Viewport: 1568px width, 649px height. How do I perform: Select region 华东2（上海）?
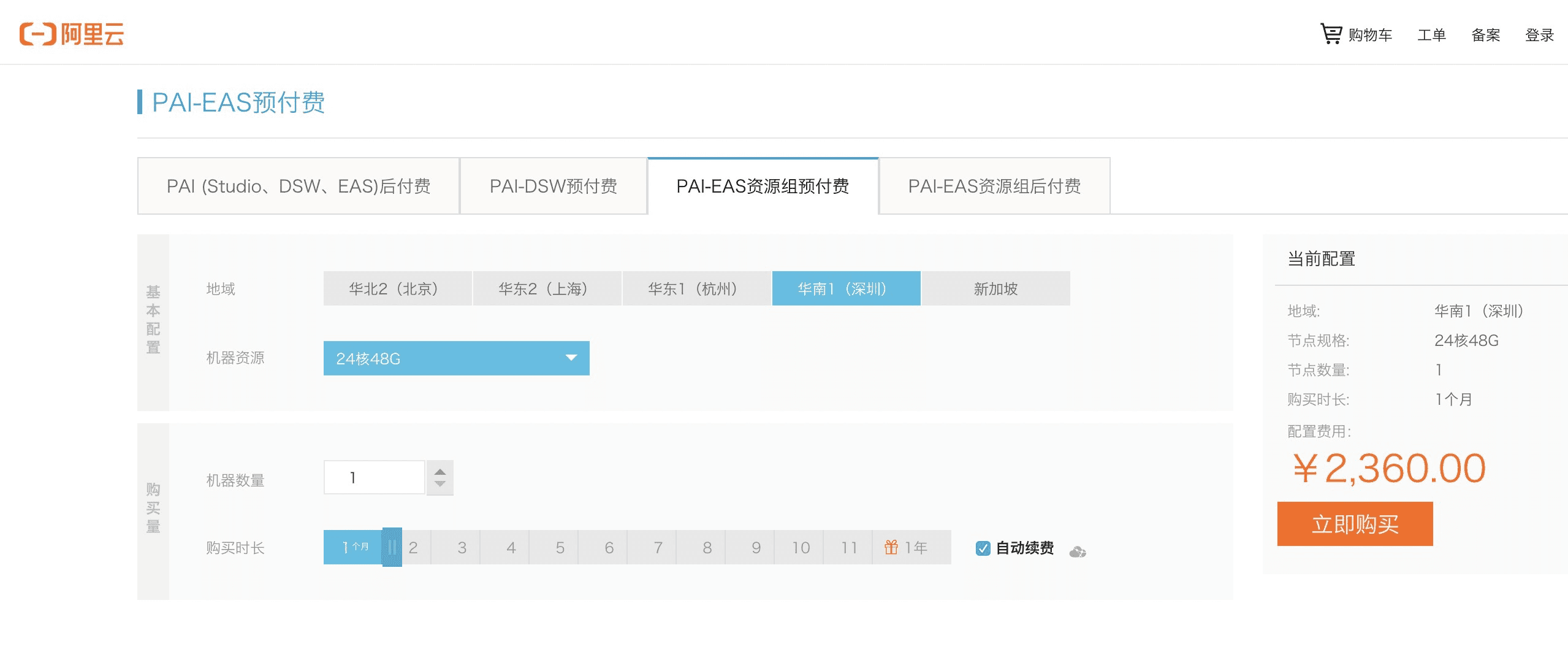547,288
